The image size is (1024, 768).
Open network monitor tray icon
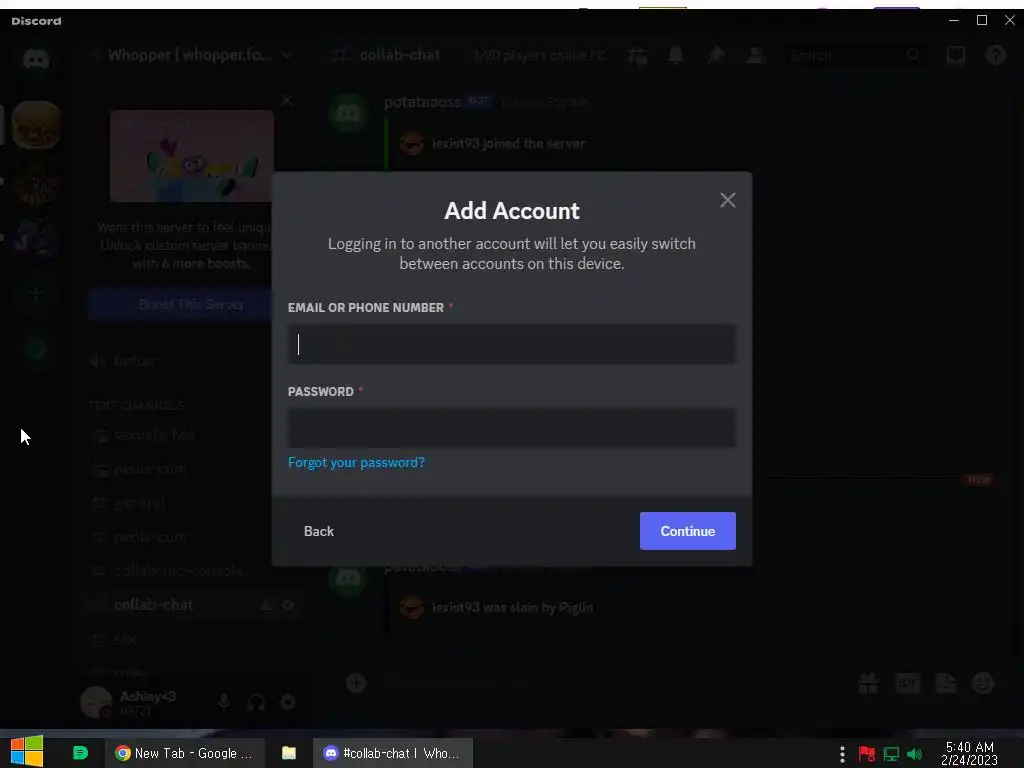coord(891,754)
